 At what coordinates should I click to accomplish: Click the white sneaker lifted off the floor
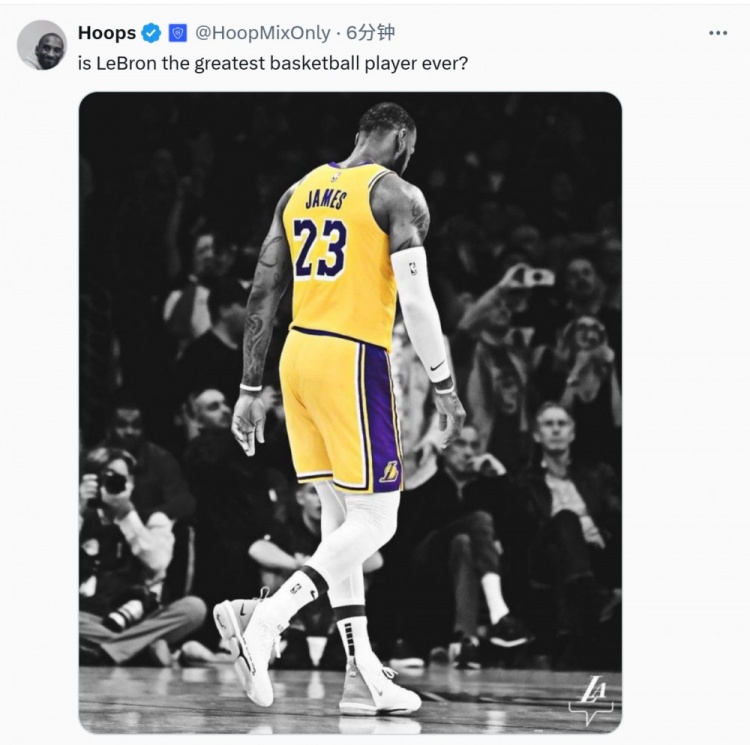[249, 643]
